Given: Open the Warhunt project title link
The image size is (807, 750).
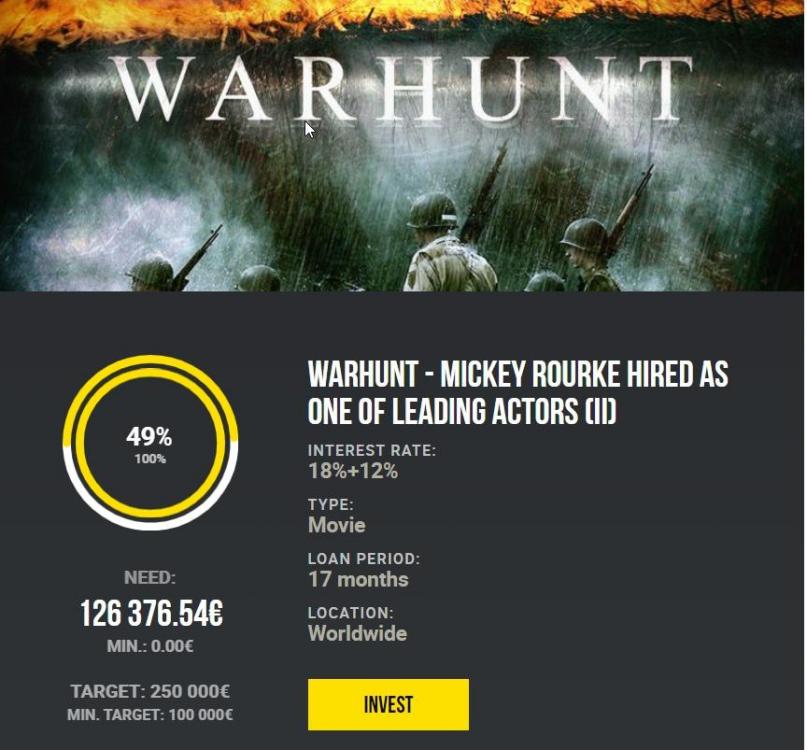Looking at the screenshot, I should tap(518, 392).
